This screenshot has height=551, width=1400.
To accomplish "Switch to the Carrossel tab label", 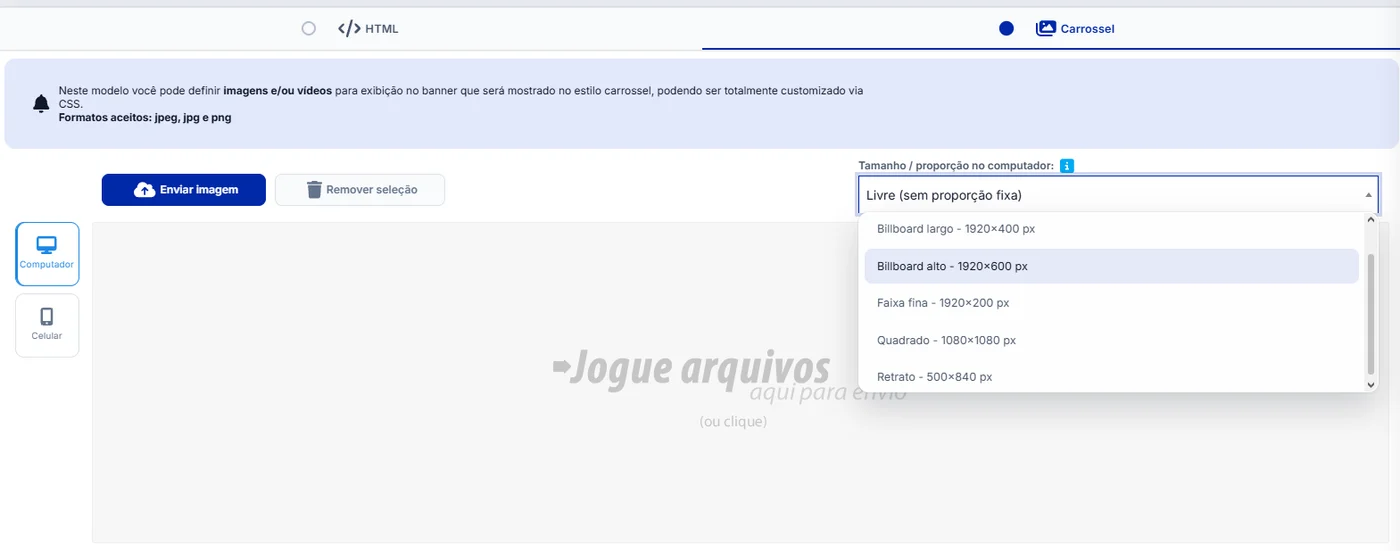I will pos(1087,29).
